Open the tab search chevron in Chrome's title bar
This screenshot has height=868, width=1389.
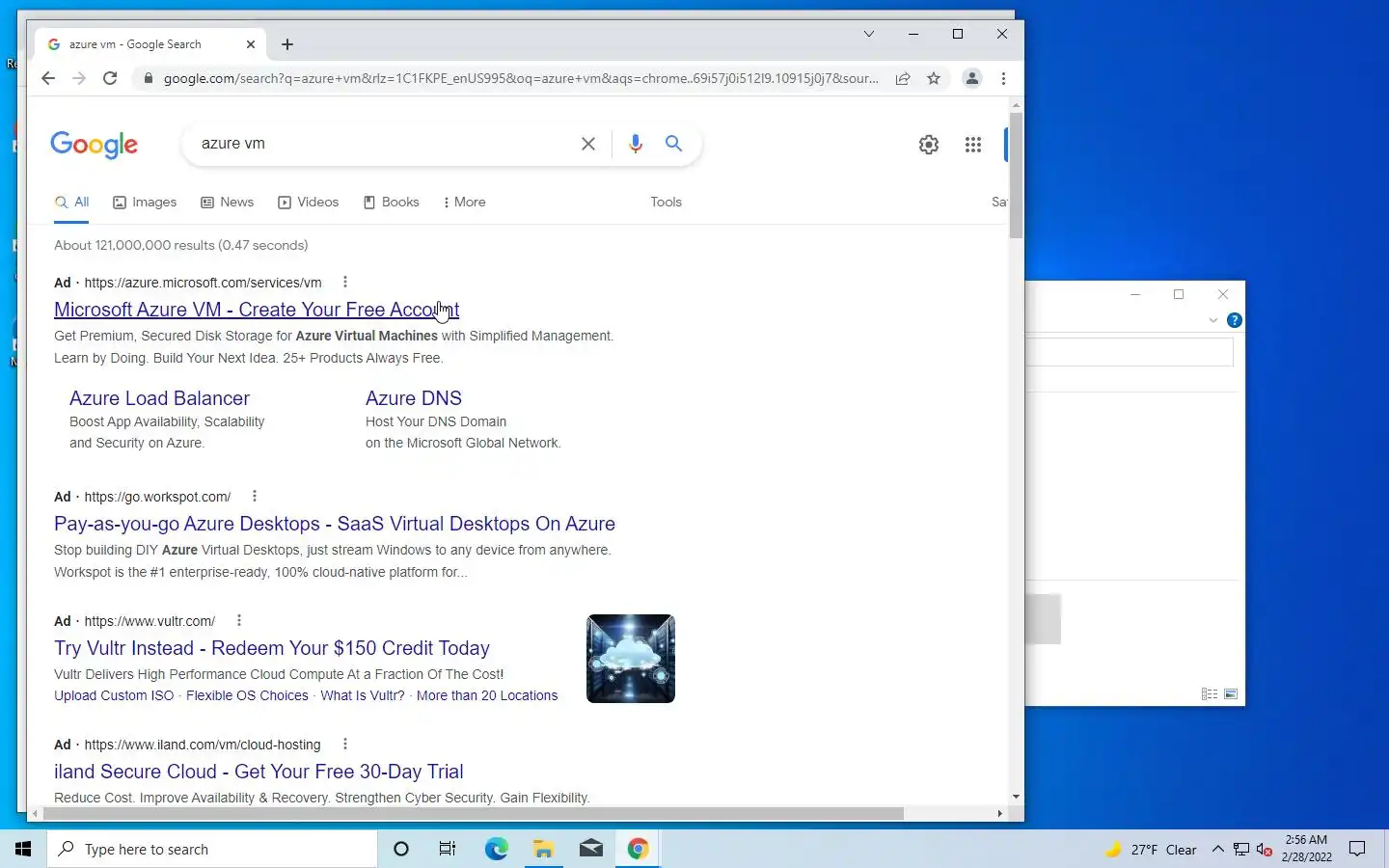click(869, 34)
